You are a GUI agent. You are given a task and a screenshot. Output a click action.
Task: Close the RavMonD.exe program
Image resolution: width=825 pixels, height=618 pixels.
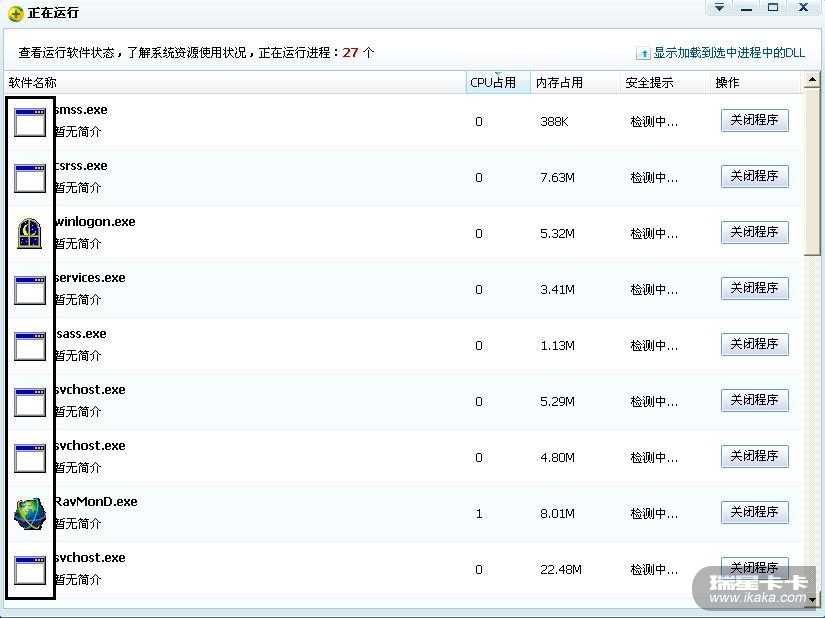(754, 512)
